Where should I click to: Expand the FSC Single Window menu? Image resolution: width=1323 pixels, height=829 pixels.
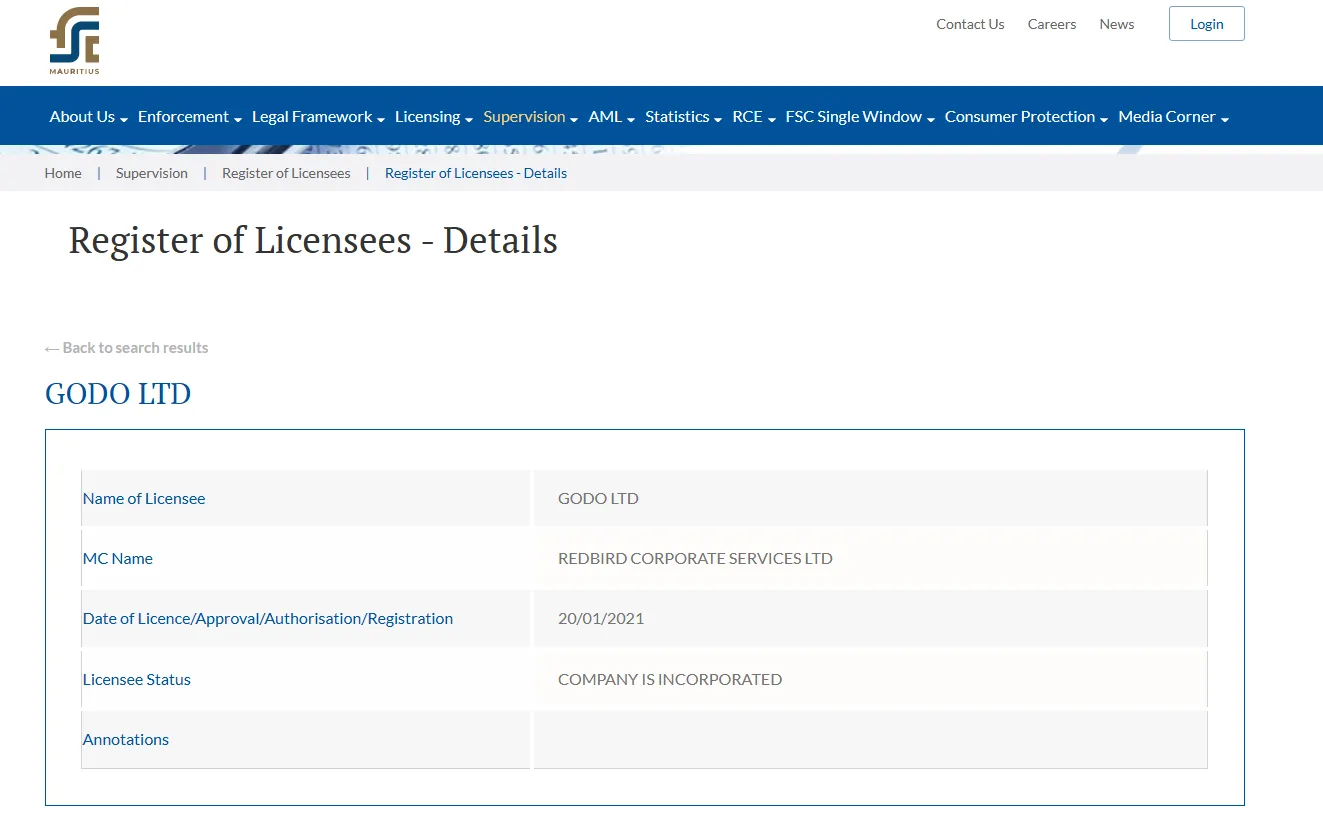point(860,117)
